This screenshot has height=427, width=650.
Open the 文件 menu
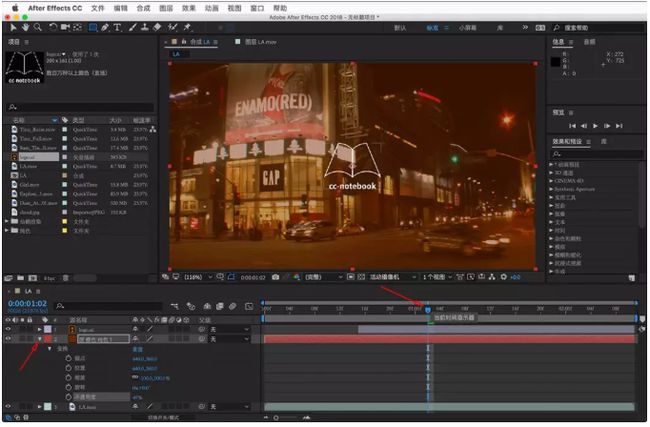click(x=98, y=8)
